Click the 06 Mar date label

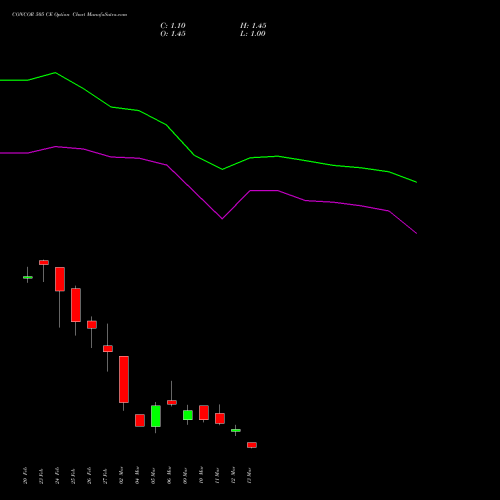[170, 476]
